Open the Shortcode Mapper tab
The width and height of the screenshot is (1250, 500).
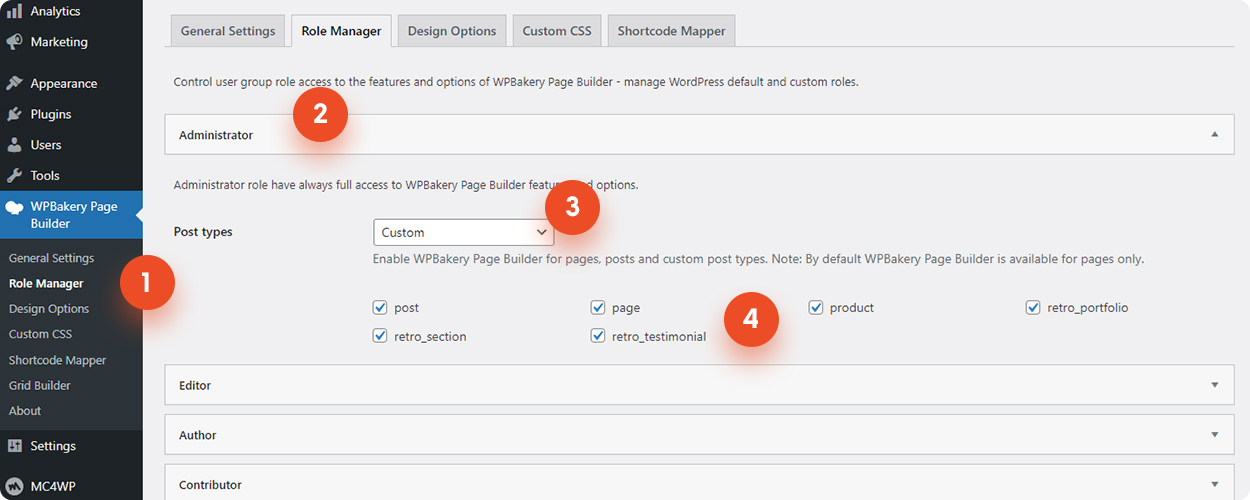[672, 31]
